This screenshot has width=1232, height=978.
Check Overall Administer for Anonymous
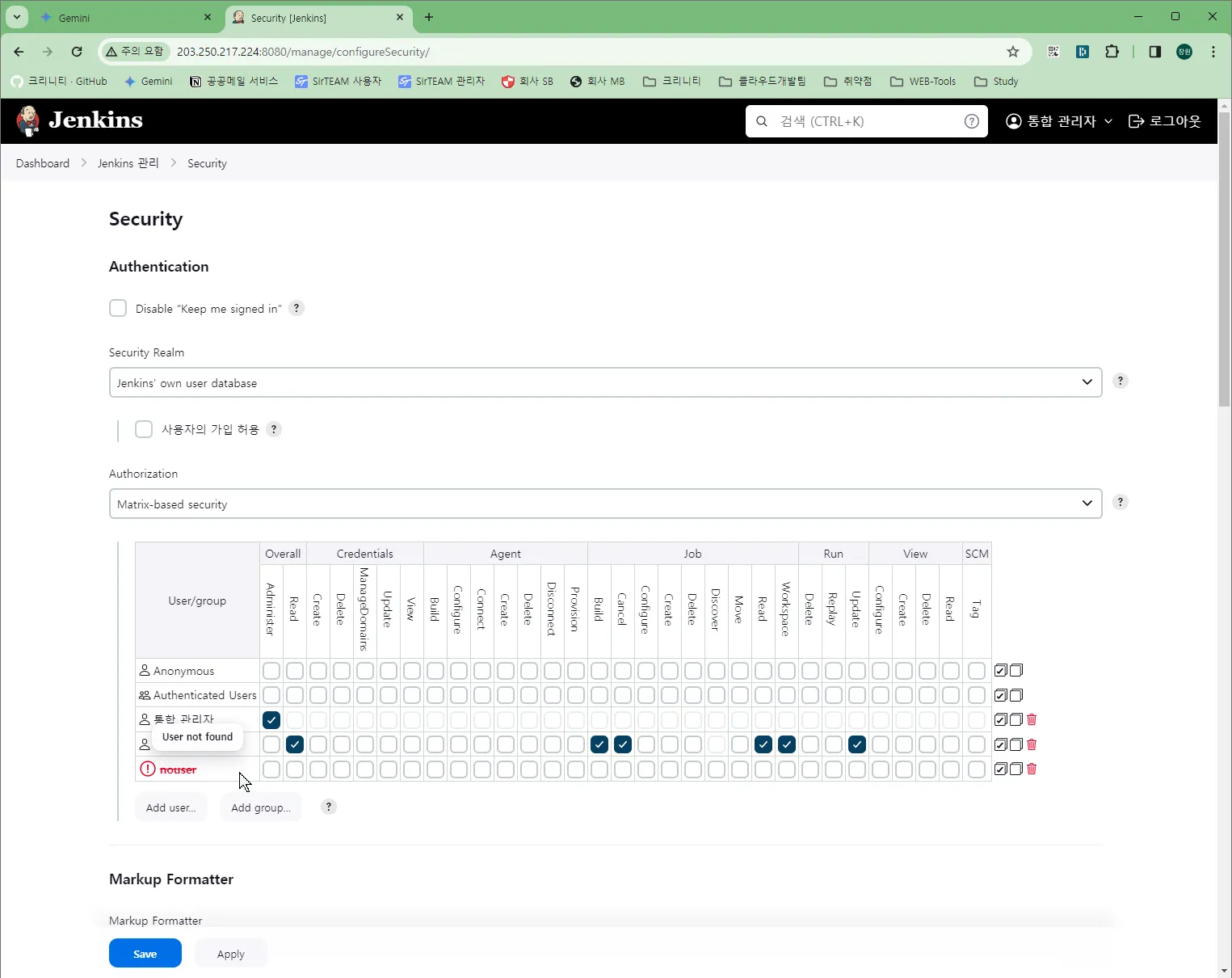pos(271,671)
